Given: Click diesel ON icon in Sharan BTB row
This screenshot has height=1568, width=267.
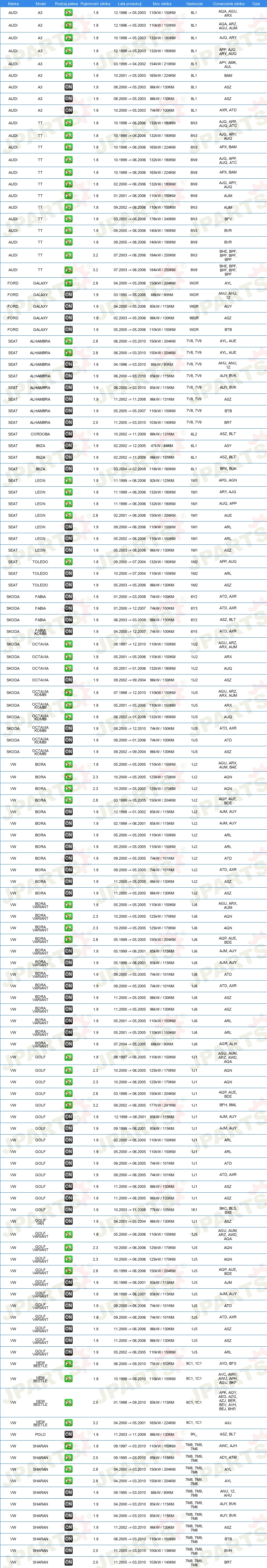Looking at the screenshot, I should pyautogui.click(x=68, y=1539).
